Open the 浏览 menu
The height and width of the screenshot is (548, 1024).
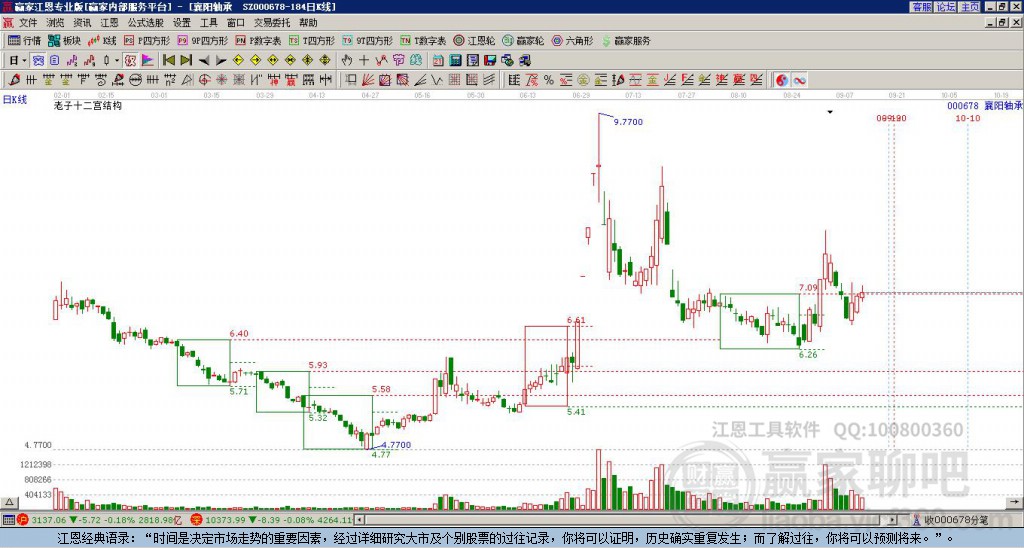tap(55, 23)
